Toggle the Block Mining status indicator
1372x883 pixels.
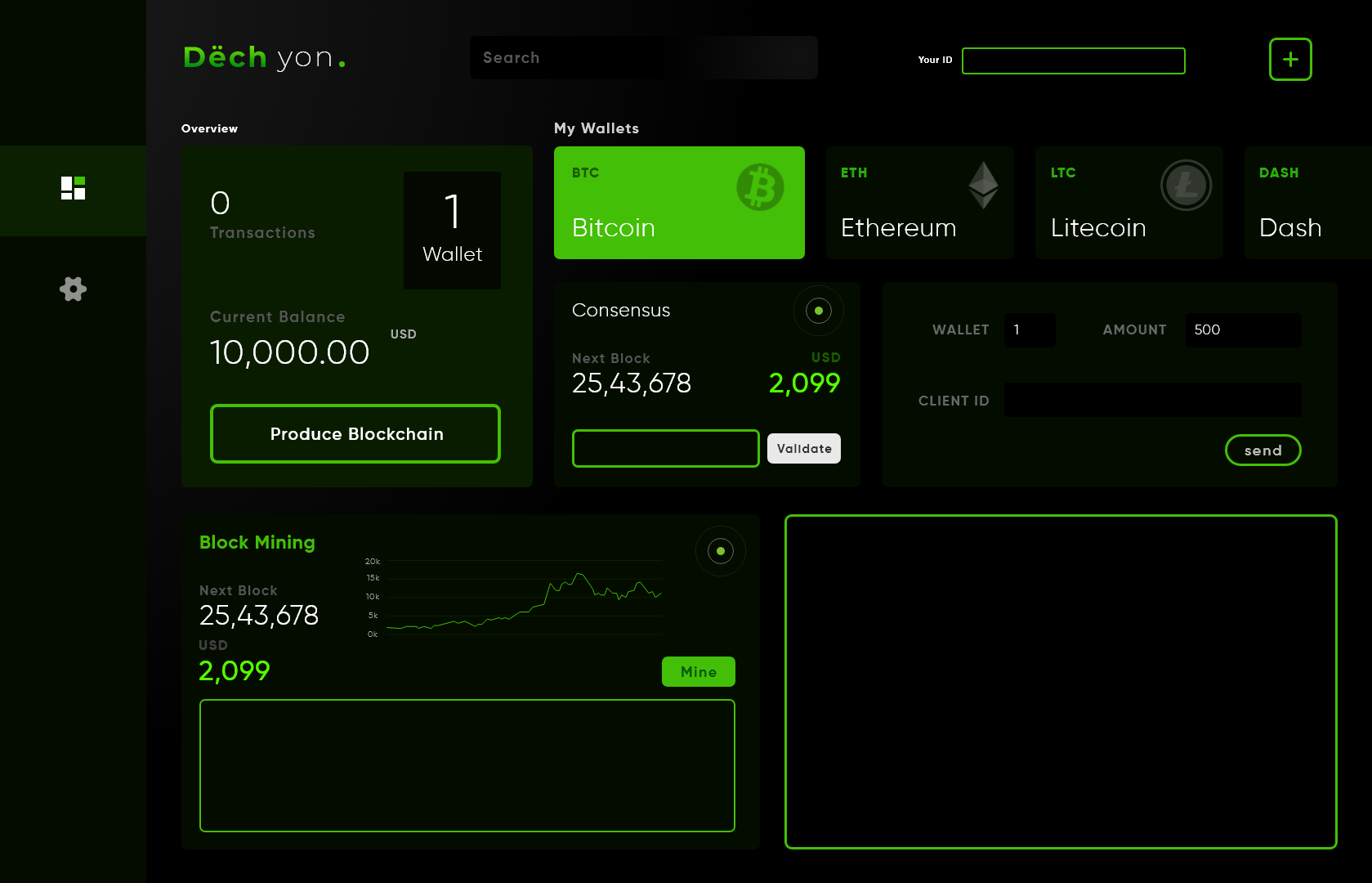click(720, 551)
